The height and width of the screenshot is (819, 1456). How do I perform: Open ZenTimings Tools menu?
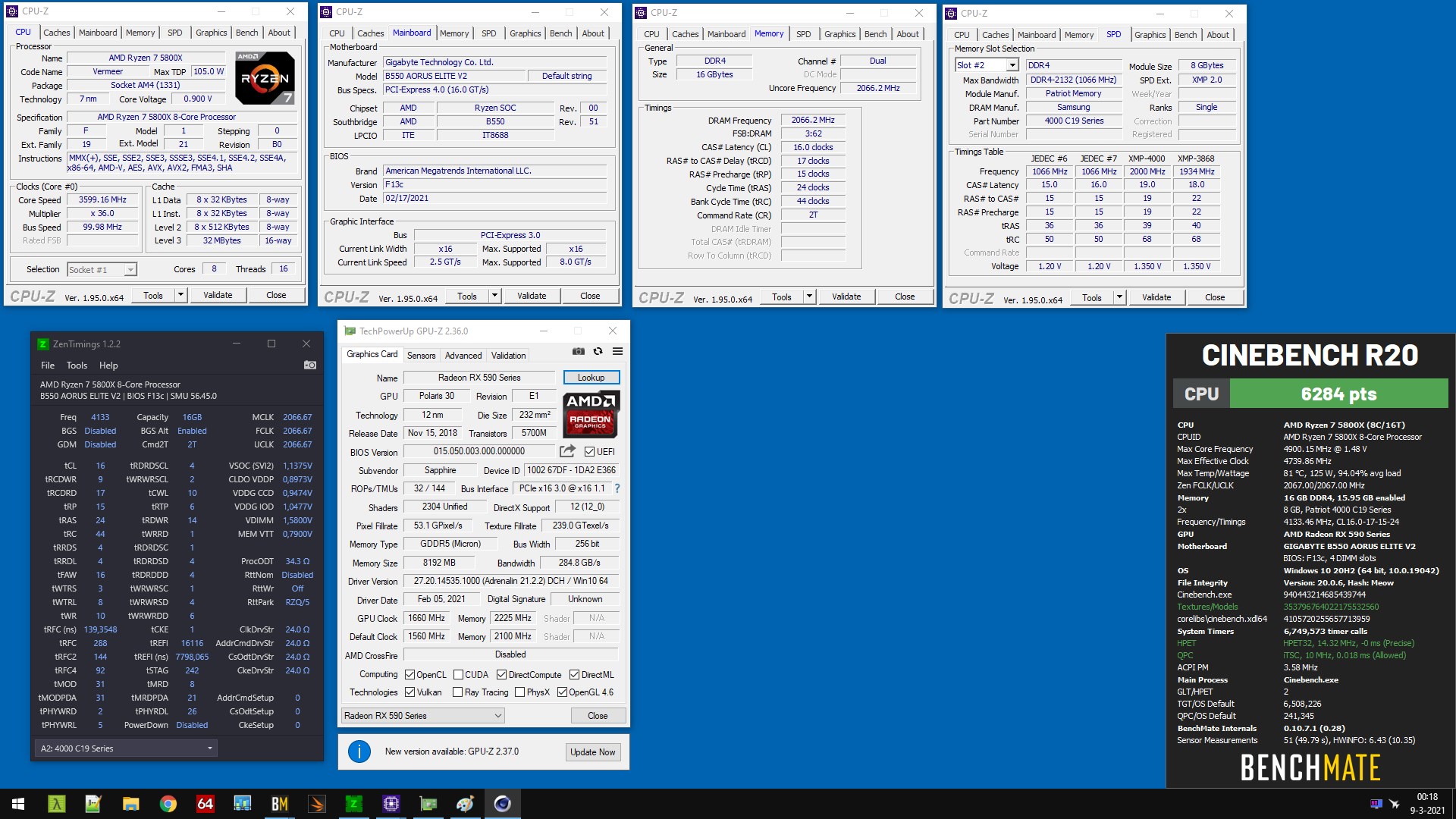(x=77, y=366)
